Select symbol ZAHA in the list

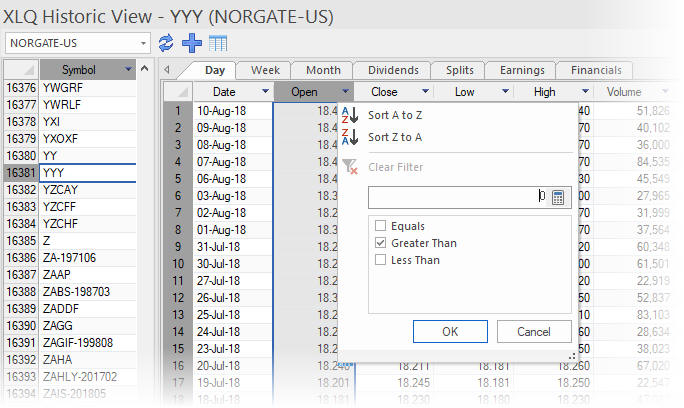click(x=87, y=360)
